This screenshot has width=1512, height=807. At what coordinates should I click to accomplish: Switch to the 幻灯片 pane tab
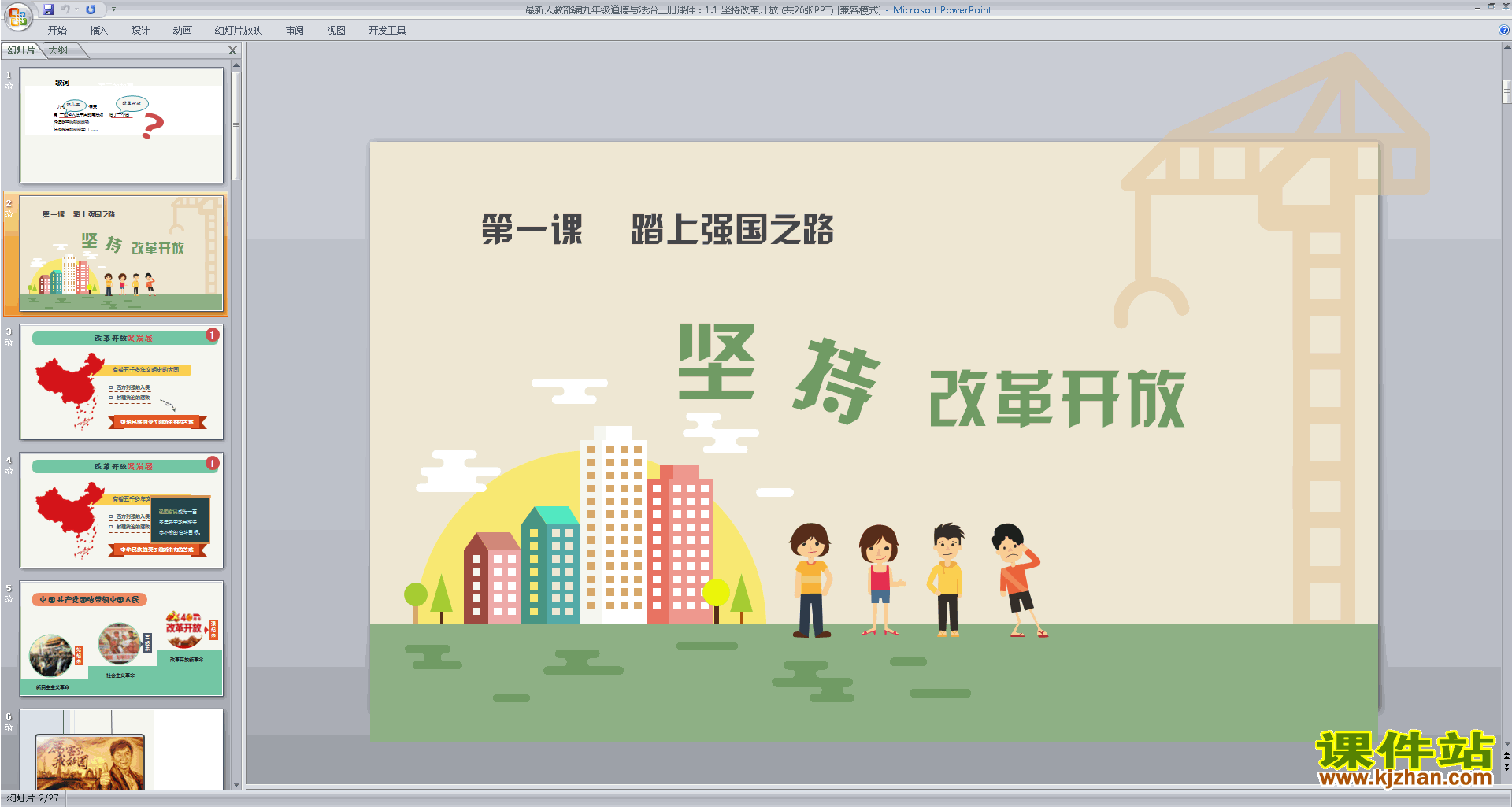[21, 50]
